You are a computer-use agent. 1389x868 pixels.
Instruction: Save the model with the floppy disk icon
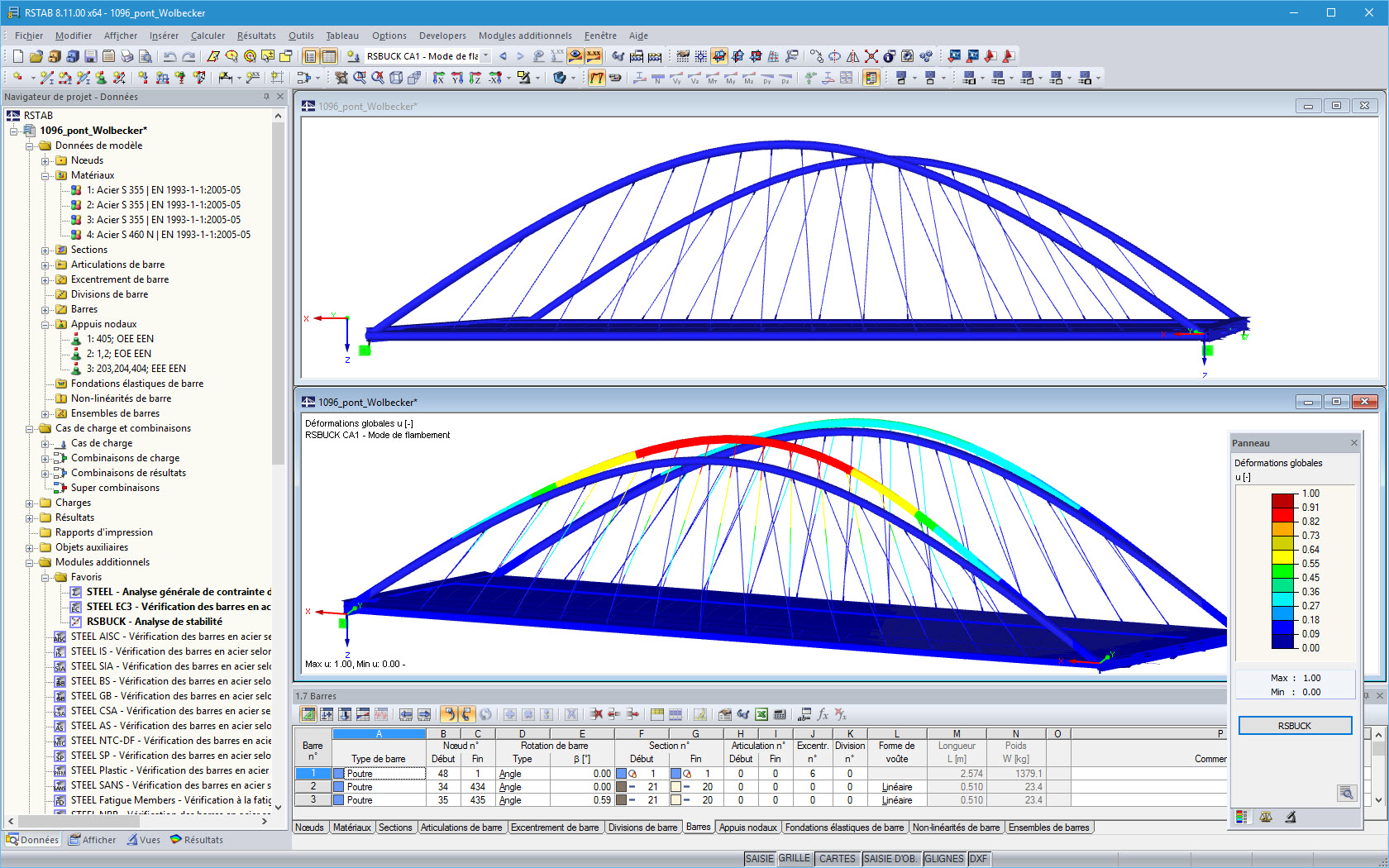(x=91, y=56)
